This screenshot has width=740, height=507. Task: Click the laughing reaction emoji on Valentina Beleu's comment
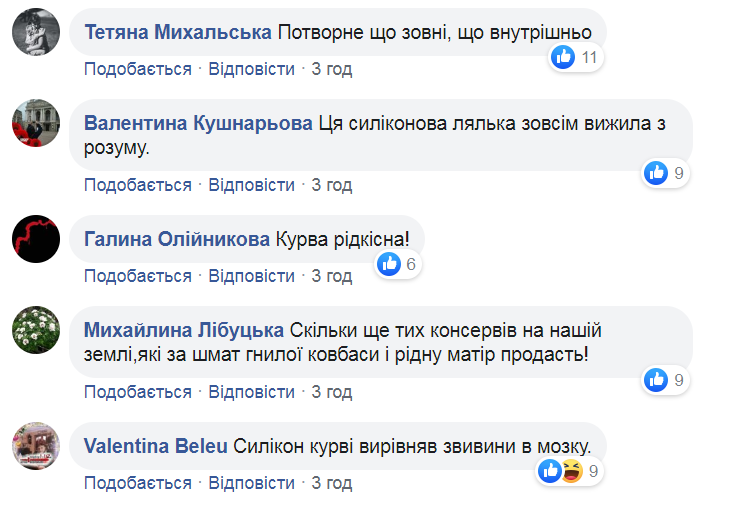pyautogui.click(x=572, y=470)
